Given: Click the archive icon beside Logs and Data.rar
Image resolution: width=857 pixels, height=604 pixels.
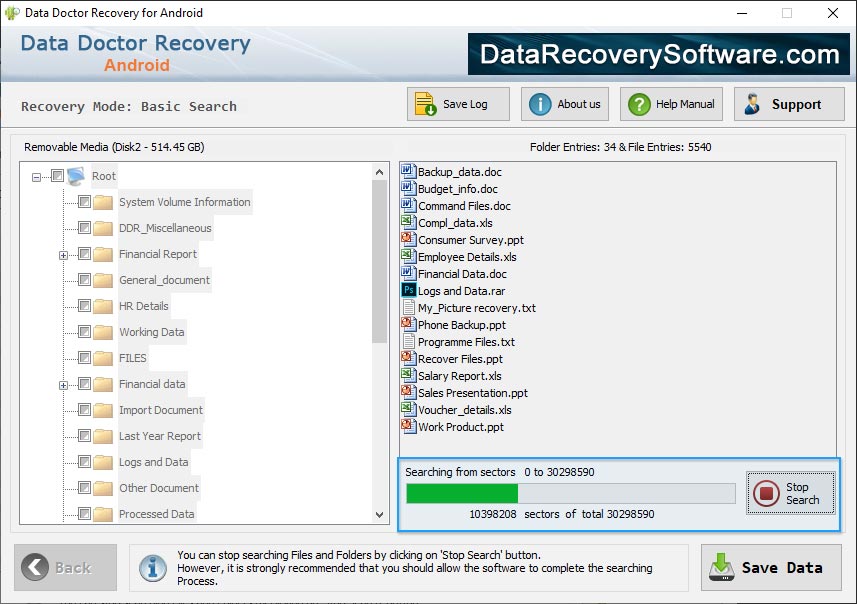Looking at the screenshot, I should pos(408,292).
